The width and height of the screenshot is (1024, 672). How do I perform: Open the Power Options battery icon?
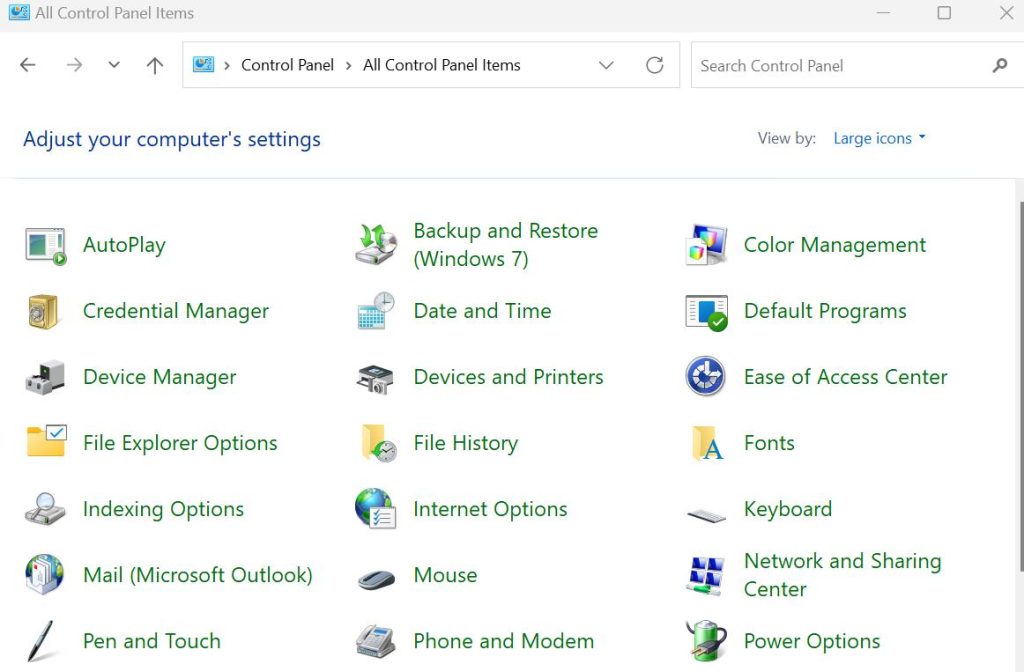click(x=706, y=641)
